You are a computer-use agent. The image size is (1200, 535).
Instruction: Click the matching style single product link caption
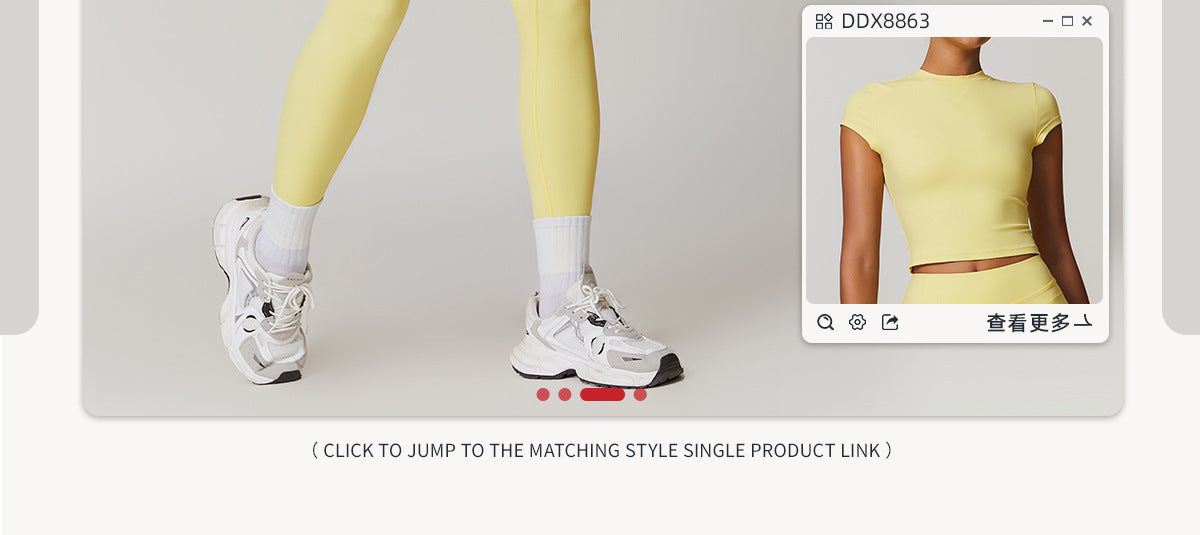point(601,450)
